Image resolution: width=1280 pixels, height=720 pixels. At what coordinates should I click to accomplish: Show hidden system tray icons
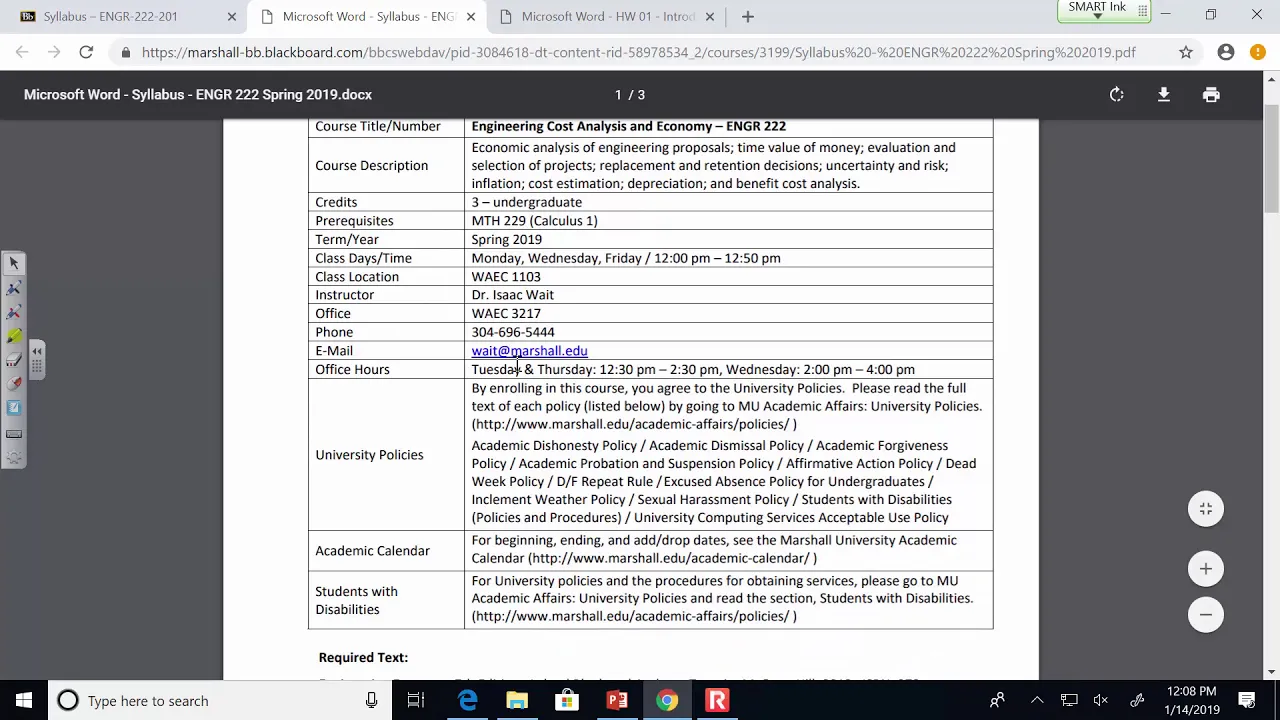click(1037, 701)
